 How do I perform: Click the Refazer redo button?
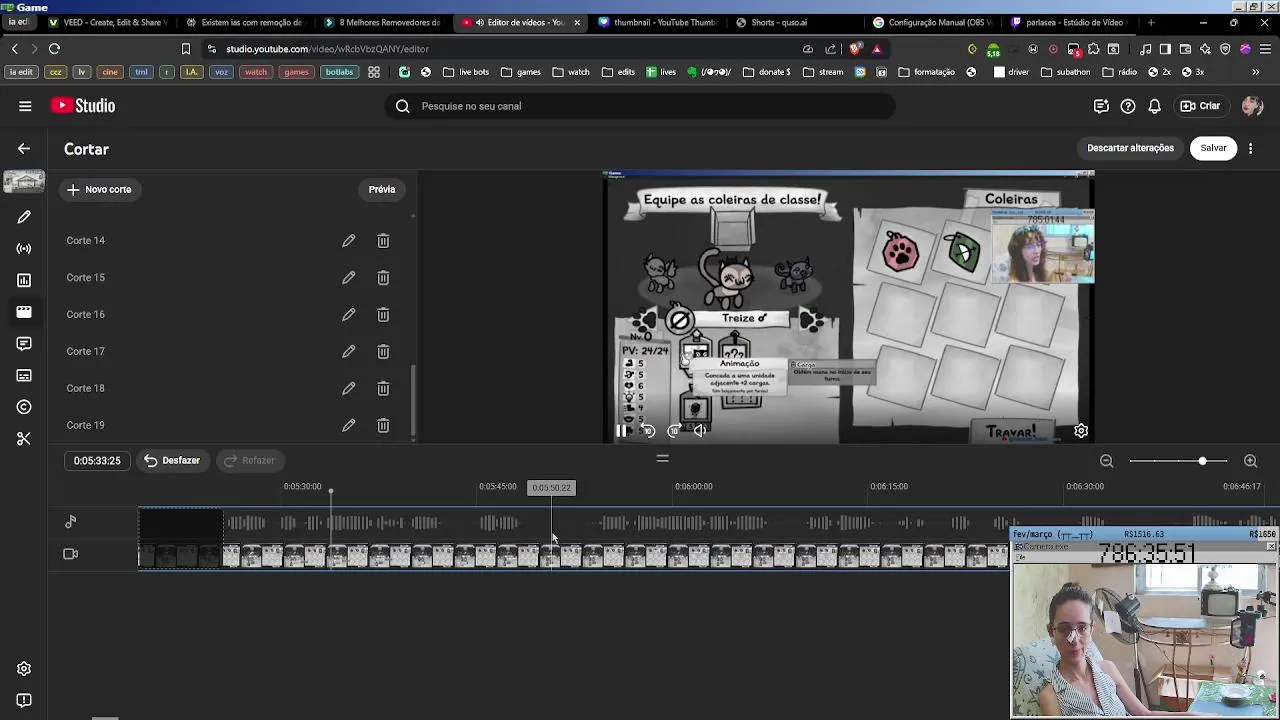pos(249,461)
